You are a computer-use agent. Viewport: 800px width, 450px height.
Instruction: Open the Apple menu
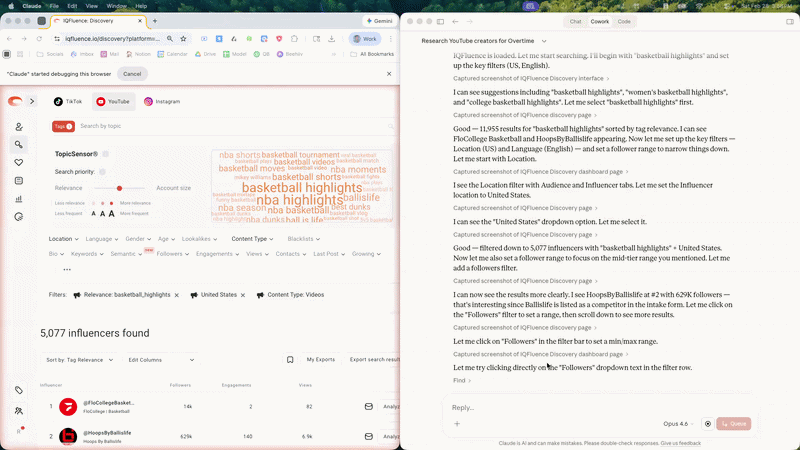pos(11,6)
